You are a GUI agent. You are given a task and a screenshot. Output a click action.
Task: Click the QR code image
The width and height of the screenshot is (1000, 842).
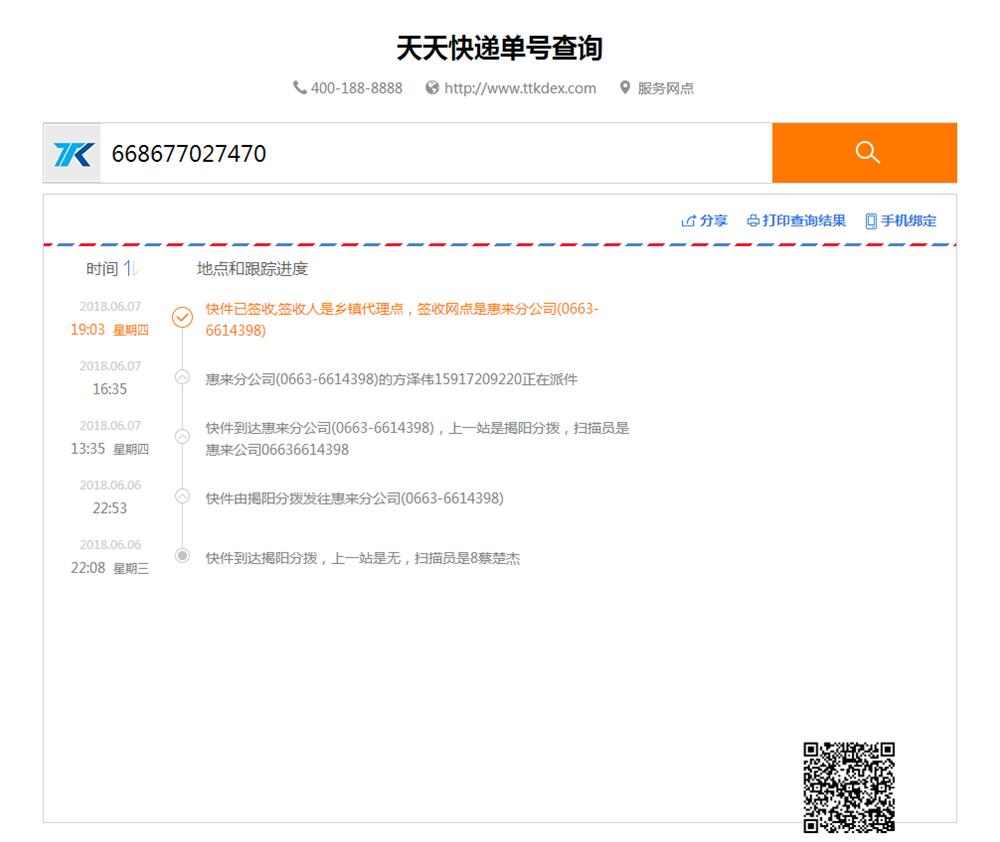pyautogui.click(x=849, y=787)
